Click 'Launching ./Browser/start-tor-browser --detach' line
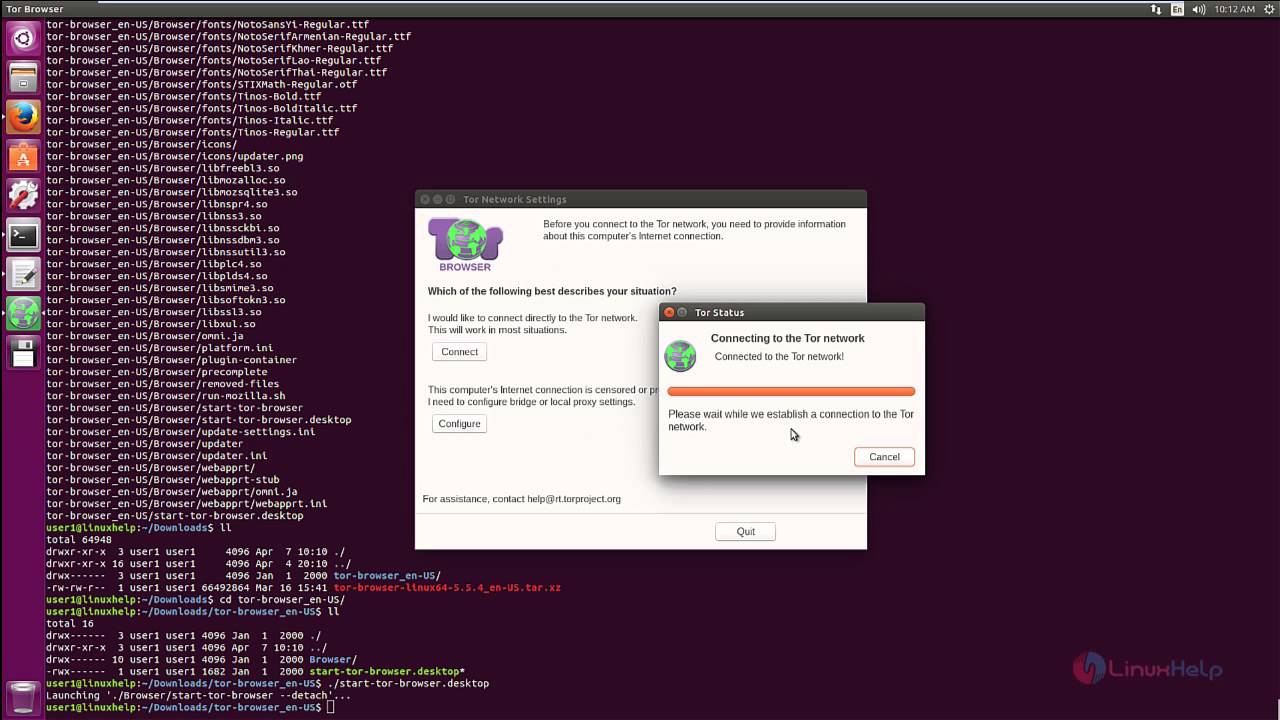 198,696
